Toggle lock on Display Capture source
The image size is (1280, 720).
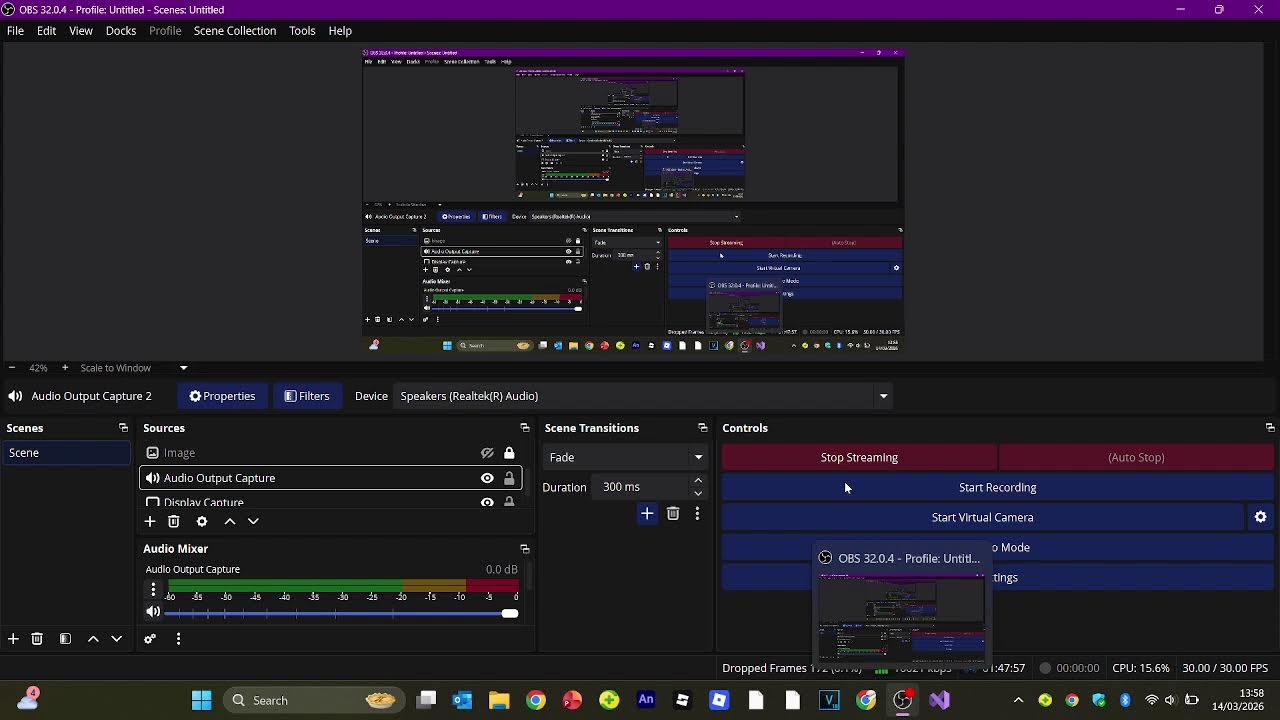[x=509, y=502]
